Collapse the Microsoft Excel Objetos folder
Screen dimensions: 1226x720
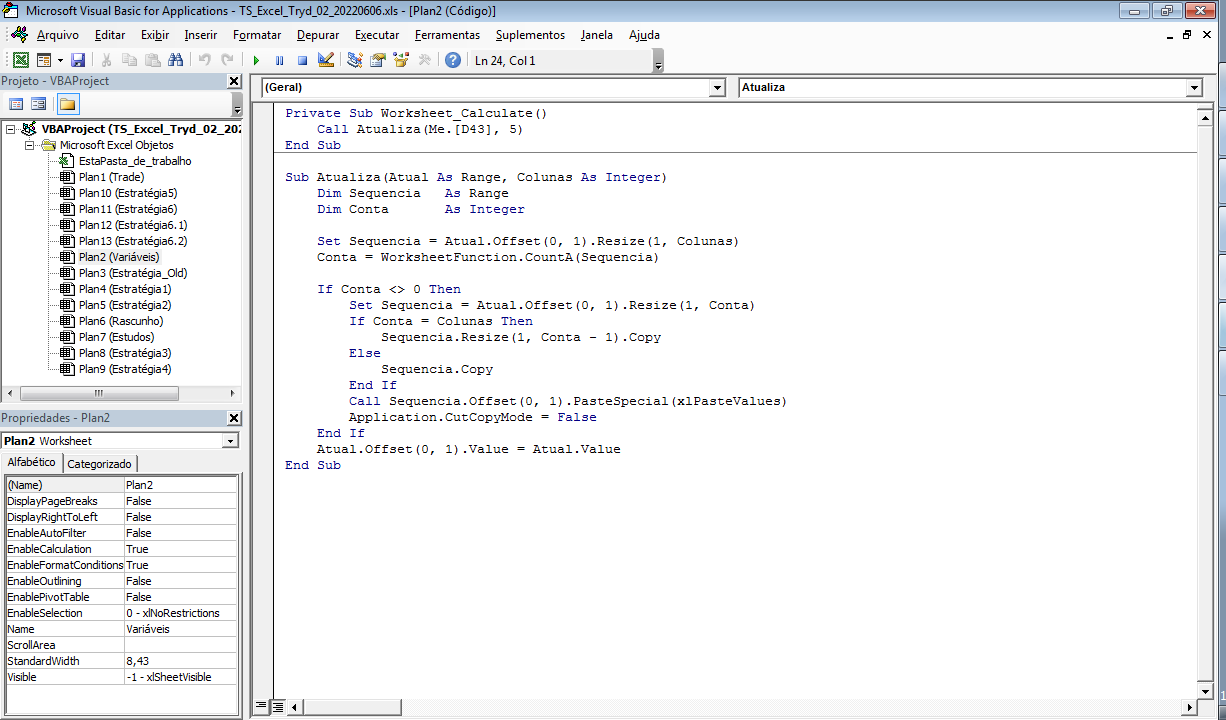[x=30, y=145]
